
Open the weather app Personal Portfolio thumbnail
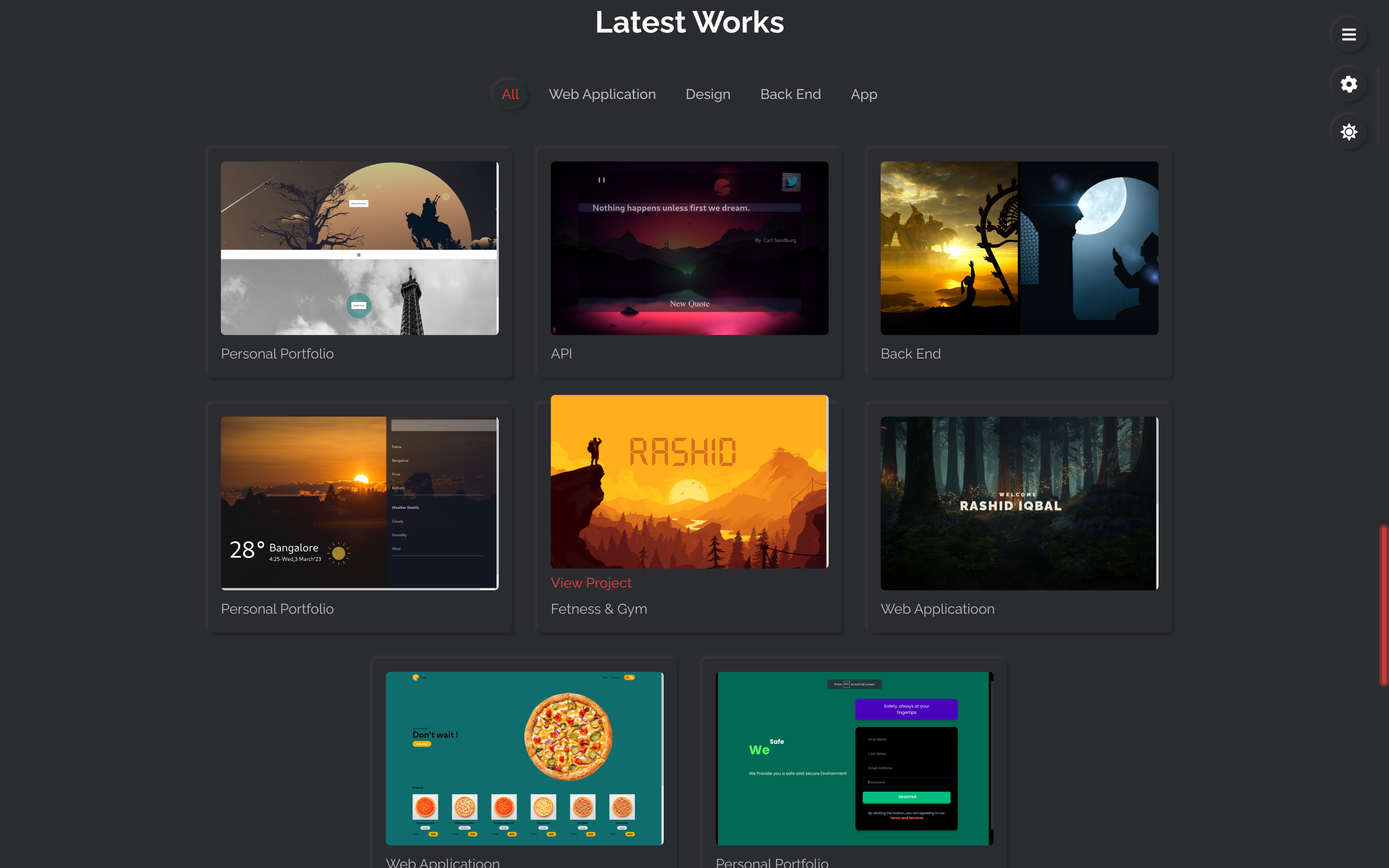click(x=359, y=502)
